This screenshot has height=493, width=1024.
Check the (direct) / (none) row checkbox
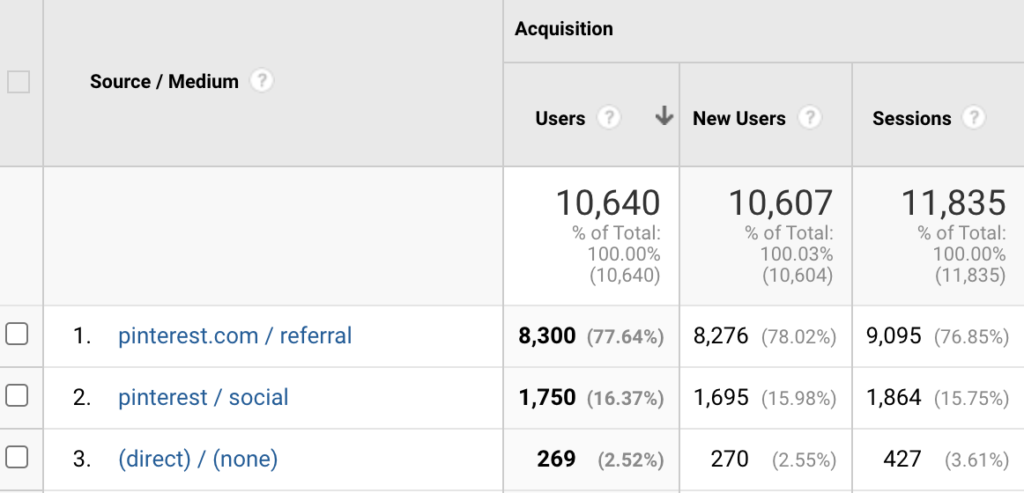click(x=17, y=458)
